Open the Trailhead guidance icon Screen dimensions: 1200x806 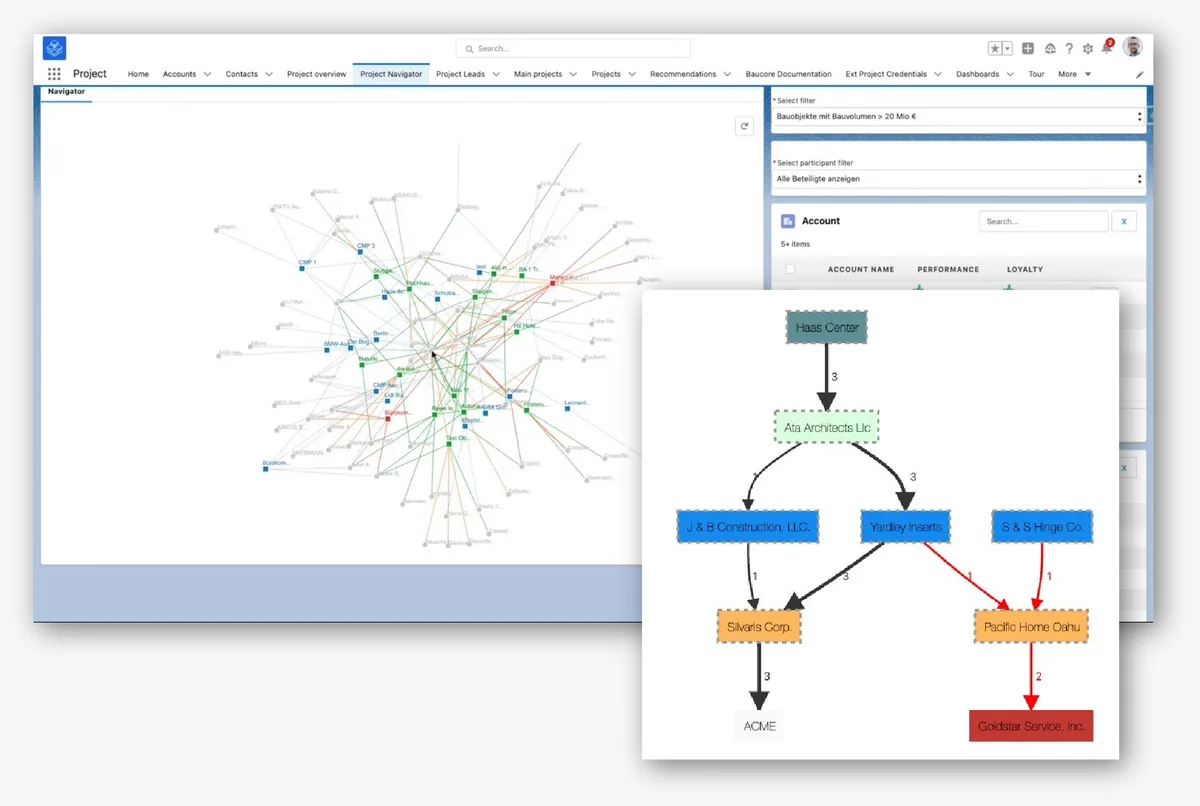[x=1050, y=48]
